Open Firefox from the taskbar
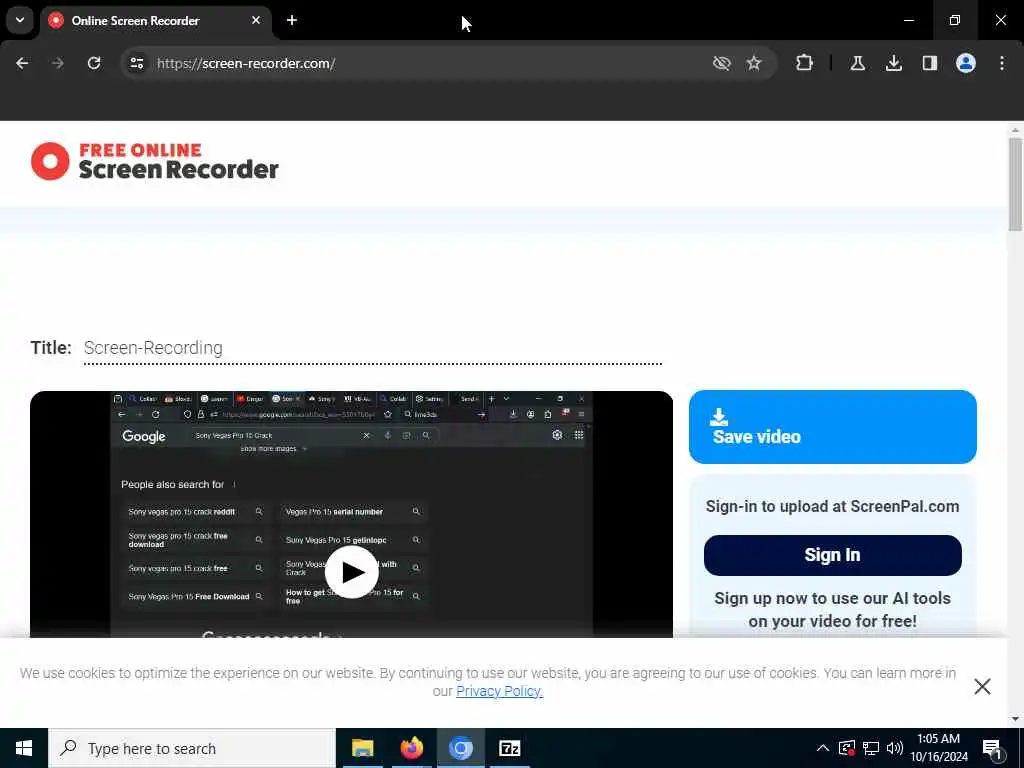 tap(411, 748)
